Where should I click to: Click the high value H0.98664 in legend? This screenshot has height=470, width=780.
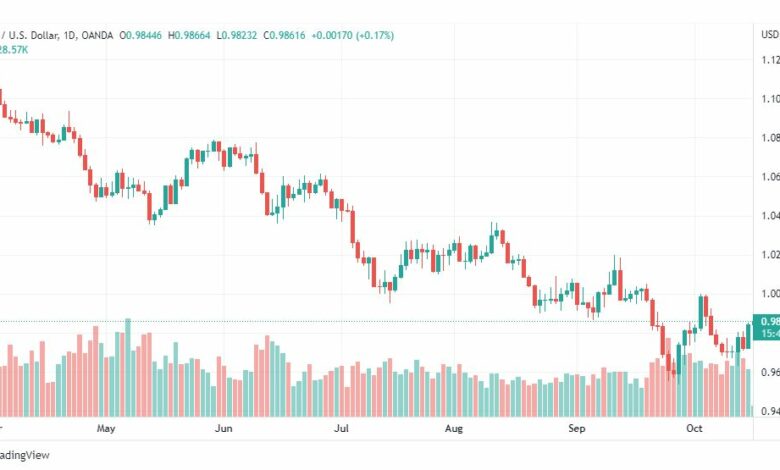click(x=189, y=35)
